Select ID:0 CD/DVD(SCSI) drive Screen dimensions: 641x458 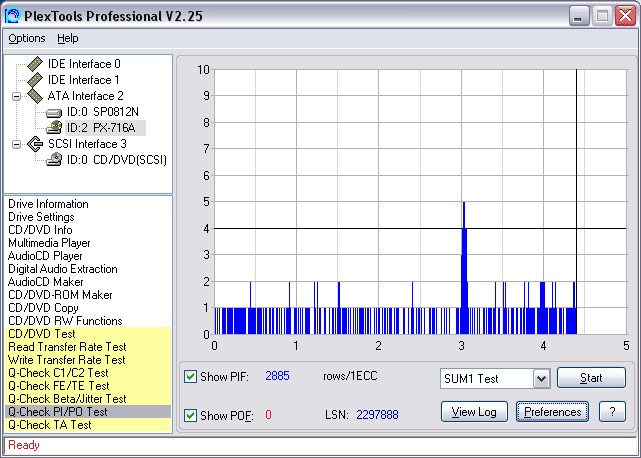point(117,160)
